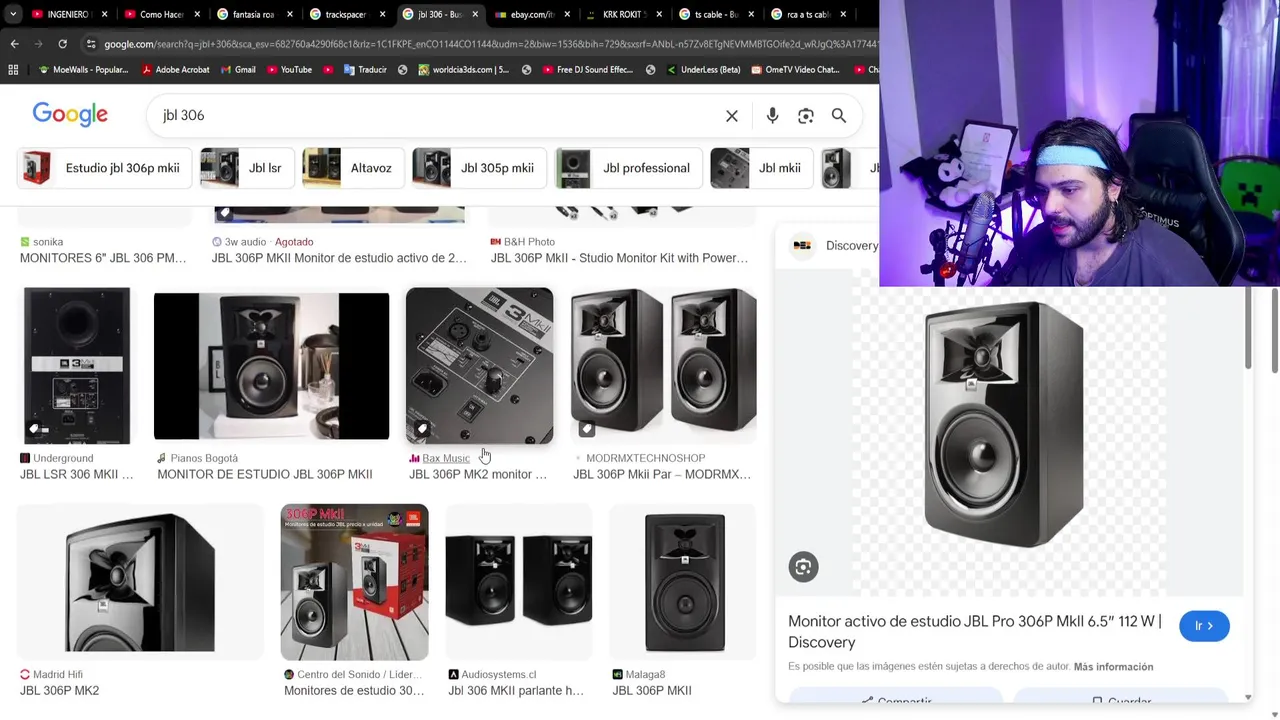Start voice search with microphone
Screen dimensions: 1280x720
(x=772, y=116)
